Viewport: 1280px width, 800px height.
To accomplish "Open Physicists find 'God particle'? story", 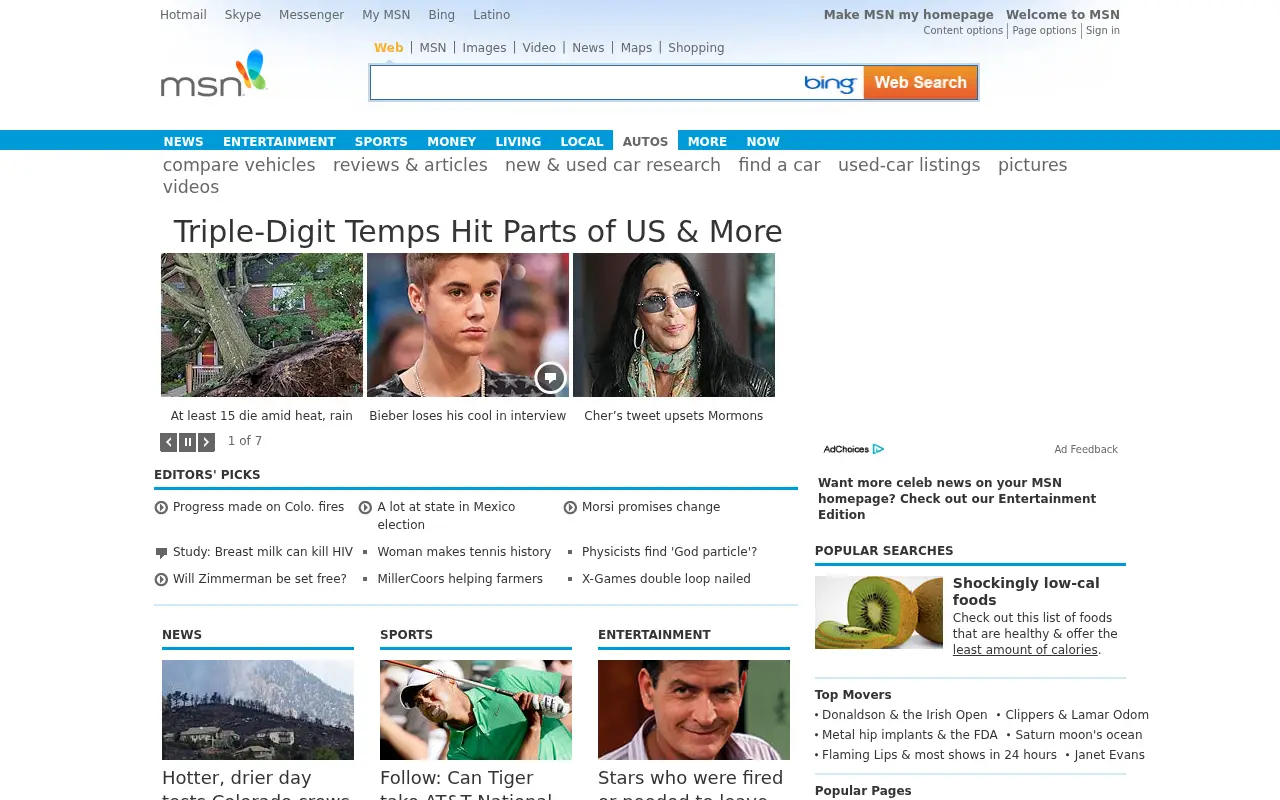I will coord(669,552).
